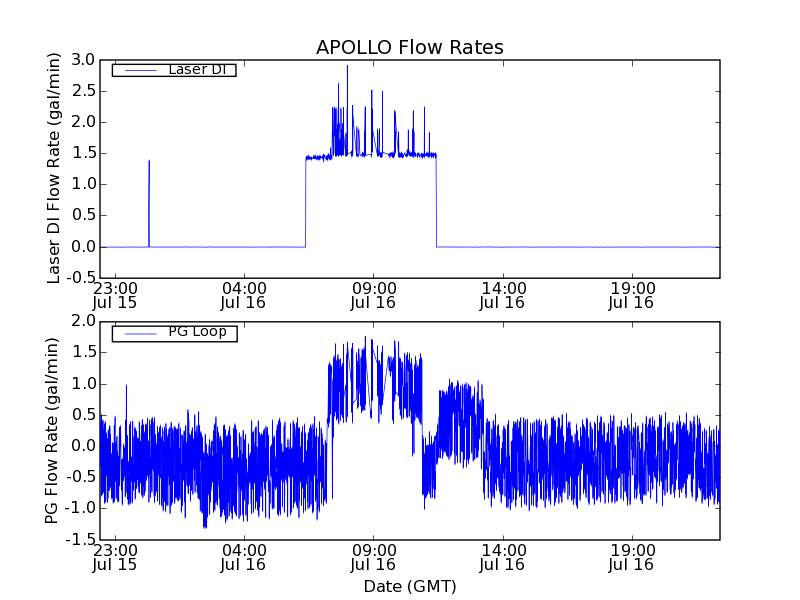Click the isolated early spike in the Laser DI plot
This screenshot has width=800, height=600.
149,204
